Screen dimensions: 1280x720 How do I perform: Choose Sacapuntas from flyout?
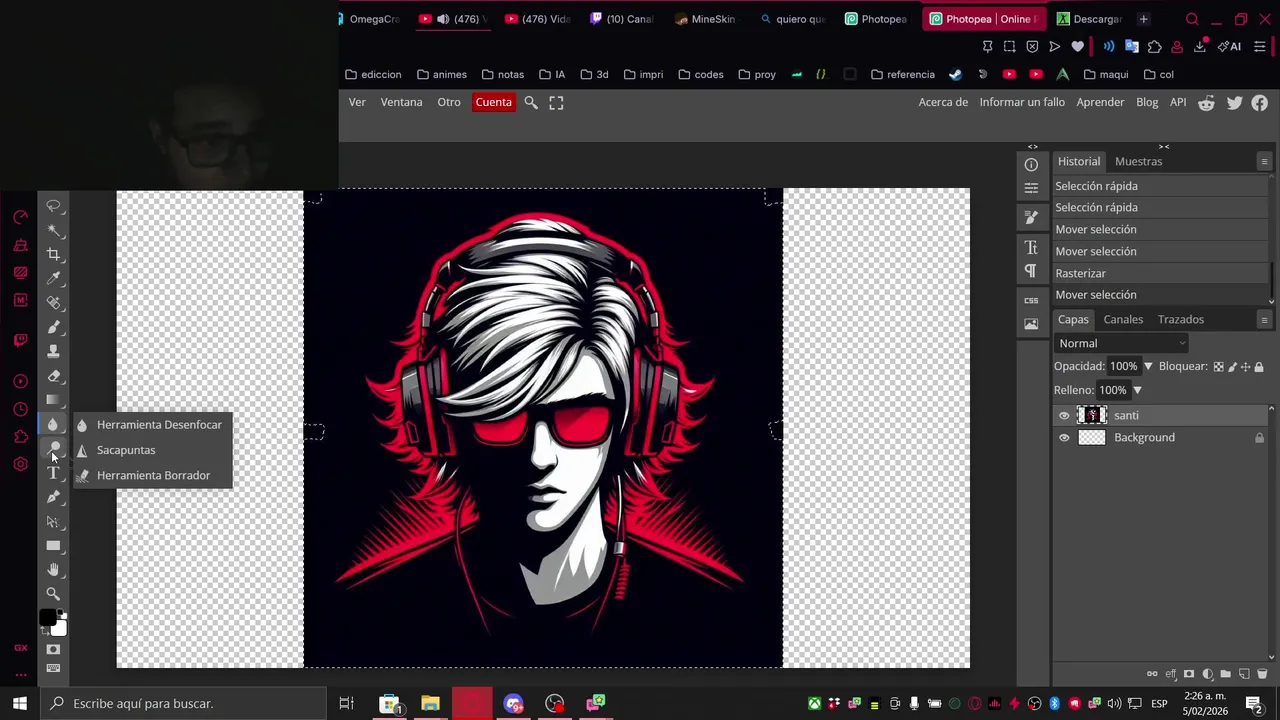pos(152,450)
